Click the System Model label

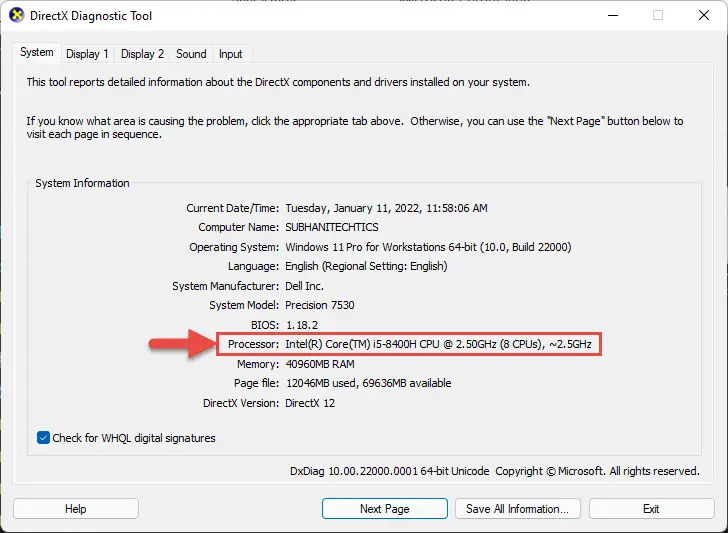pyautogui.click(x=244, y=305)
